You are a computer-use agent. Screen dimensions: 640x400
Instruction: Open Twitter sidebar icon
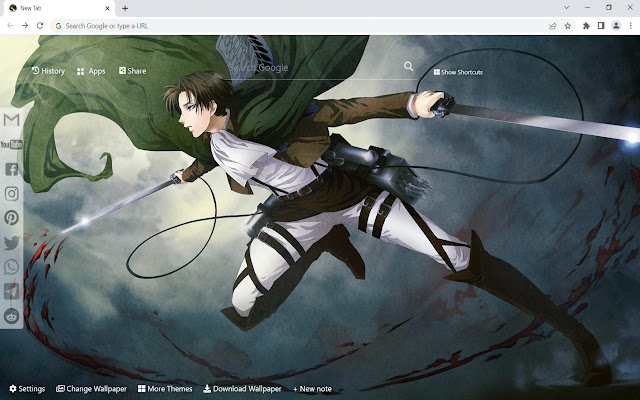pyautogui.click(x=11, y=242)
